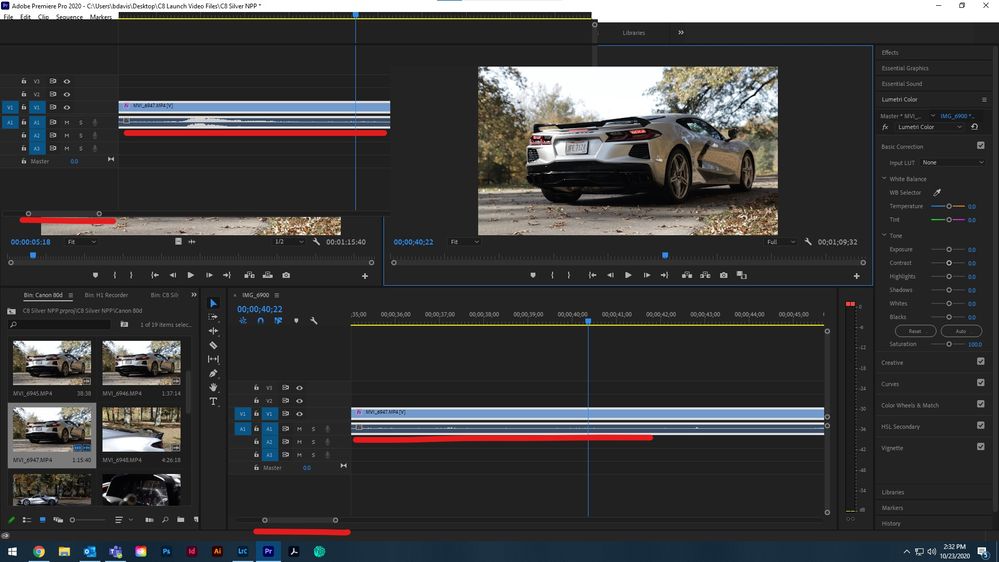Select the Razor tool in the toolbar

[x=213, y=345]
